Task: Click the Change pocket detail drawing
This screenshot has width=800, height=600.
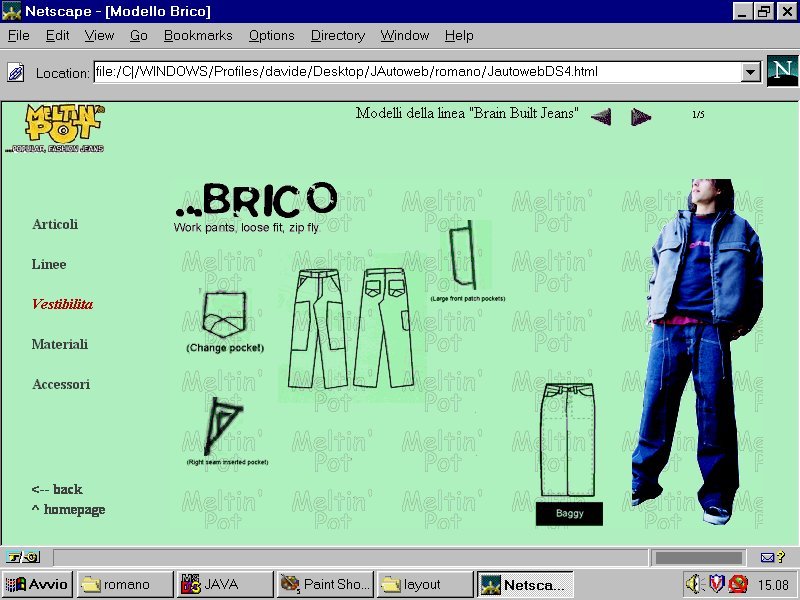Action: [x=224, y=313]
